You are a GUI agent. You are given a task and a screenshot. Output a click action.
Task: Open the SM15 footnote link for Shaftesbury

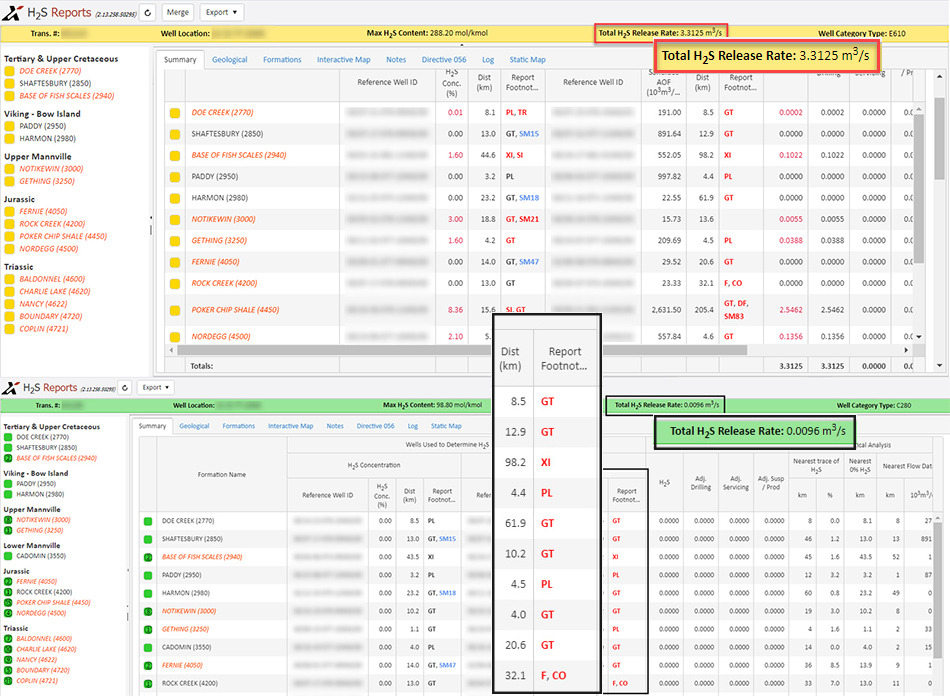coord(529,134)
